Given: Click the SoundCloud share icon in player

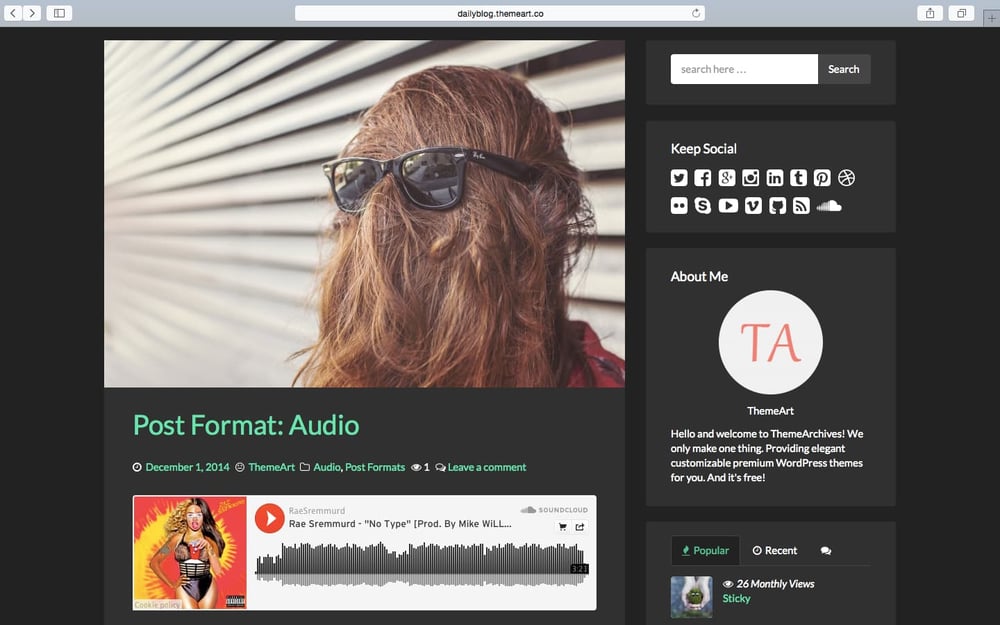Looking at the screenshot, I should 580,527.
